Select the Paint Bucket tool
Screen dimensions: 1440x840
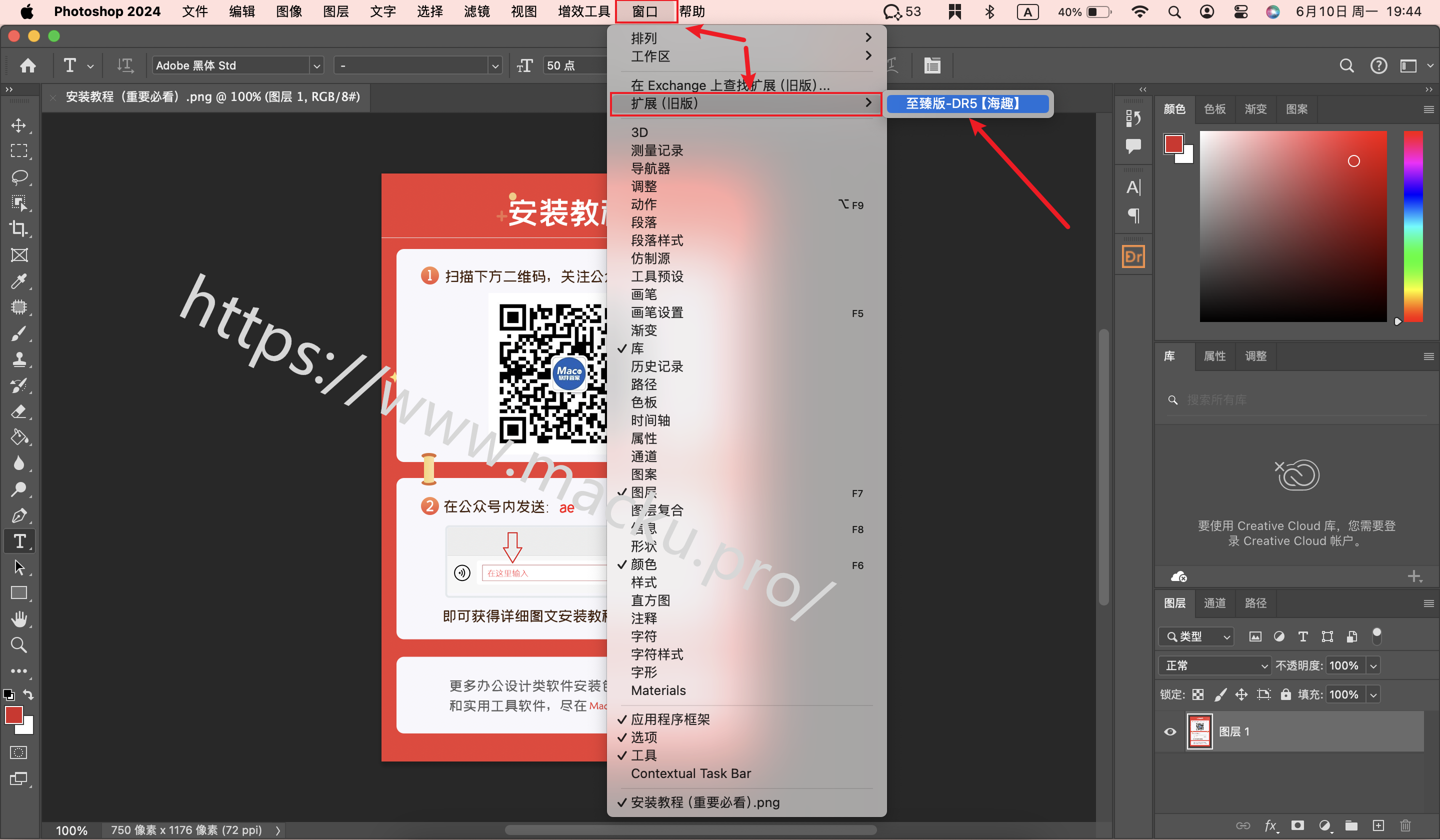pyautogui.click(x=19, y=437)
